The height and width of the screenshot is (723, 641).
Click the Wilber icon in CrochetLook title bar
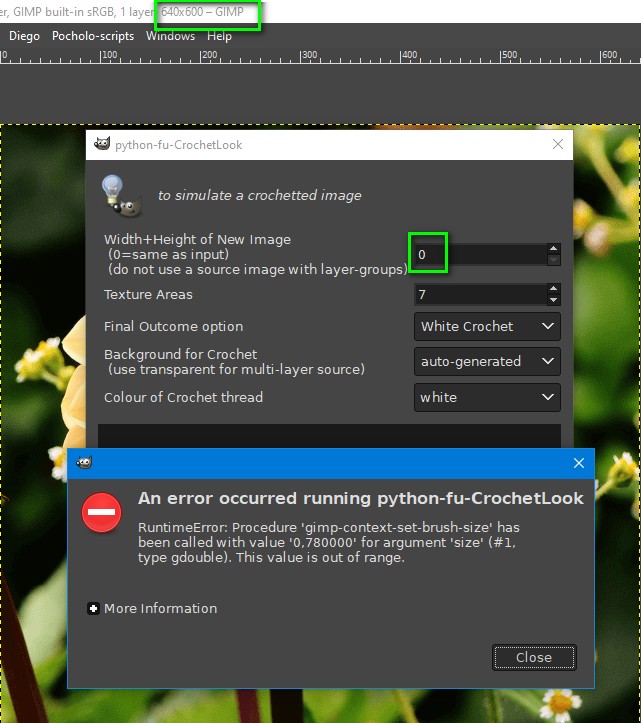[102, 144]
